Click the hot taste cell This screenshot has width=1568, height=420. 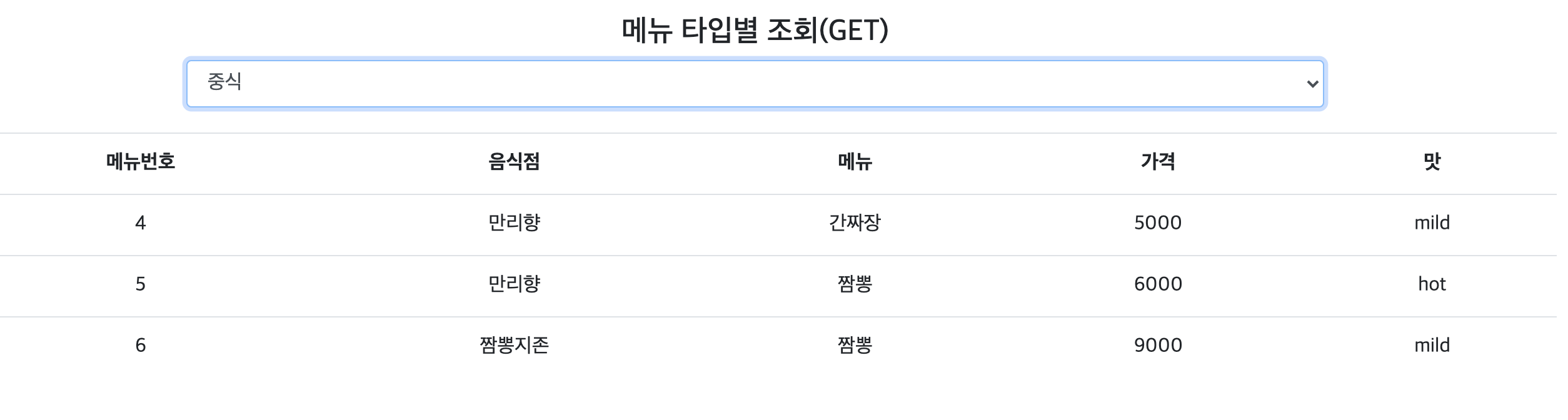(1432, 284)
